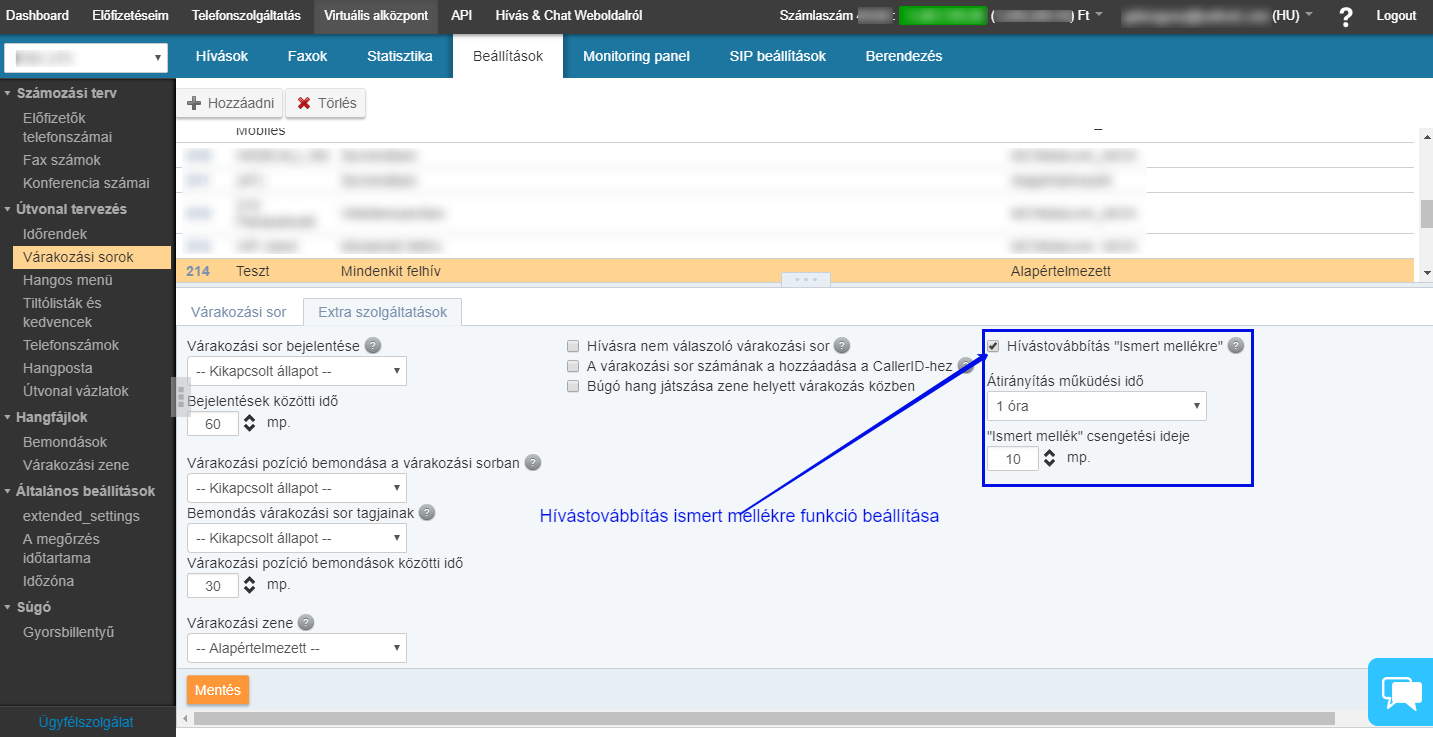The image size is (1433, 737).
Task: Click the help icon next to Bemondás várakozási sor tagjainak
Action: pos(427,513)
